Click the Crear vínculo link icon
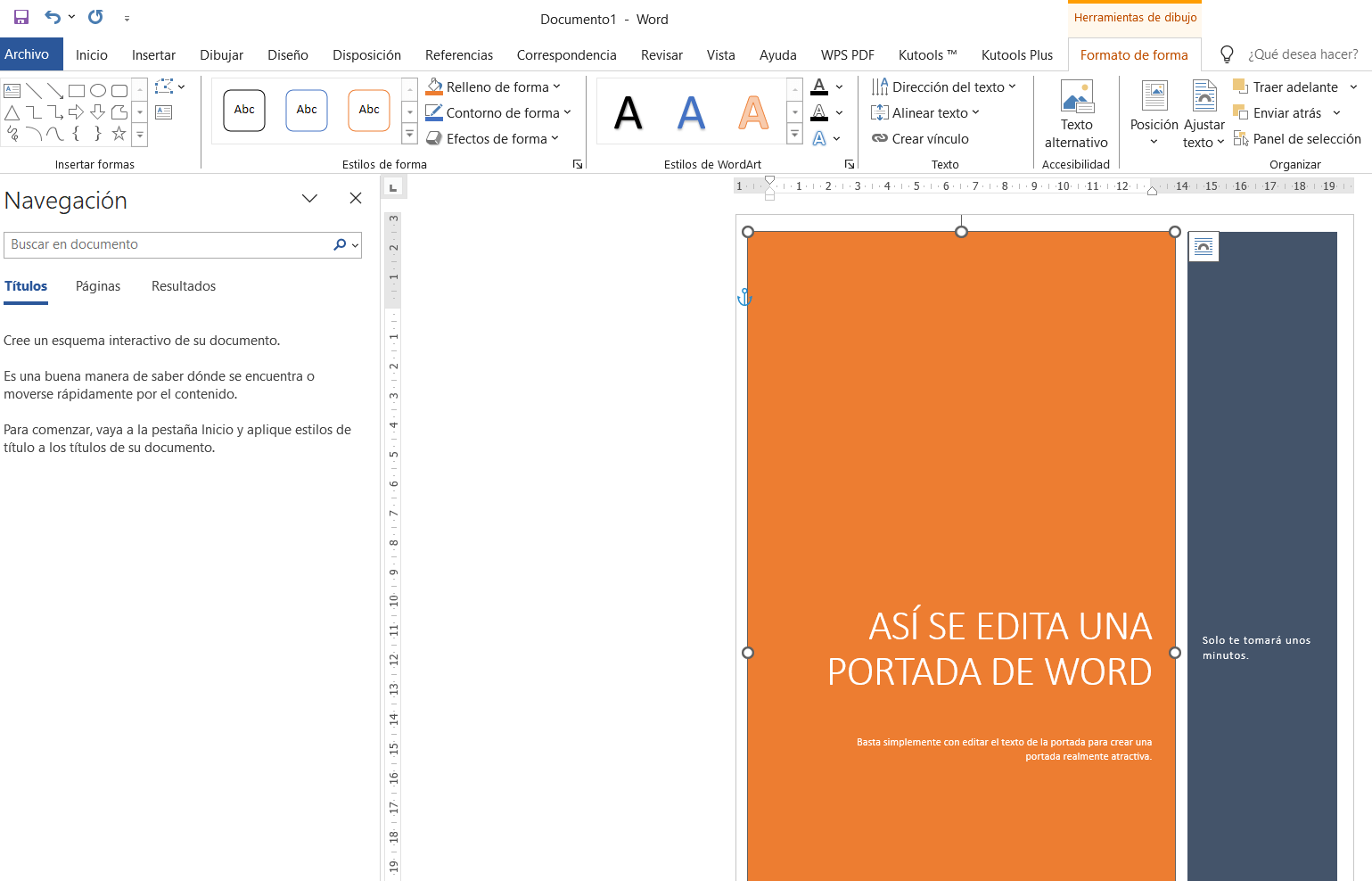The height and width of the screenshot is (881, 1372). (x=880, y=139)
